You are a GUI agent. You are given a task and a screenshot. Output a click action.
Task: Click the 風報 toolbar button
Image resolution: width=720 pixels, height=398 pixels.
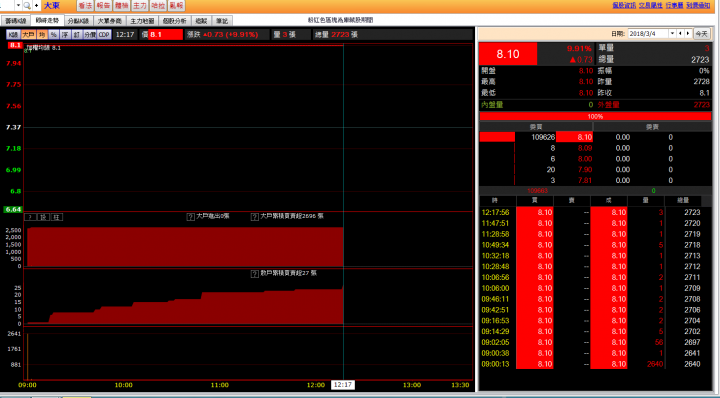[176, 6]
